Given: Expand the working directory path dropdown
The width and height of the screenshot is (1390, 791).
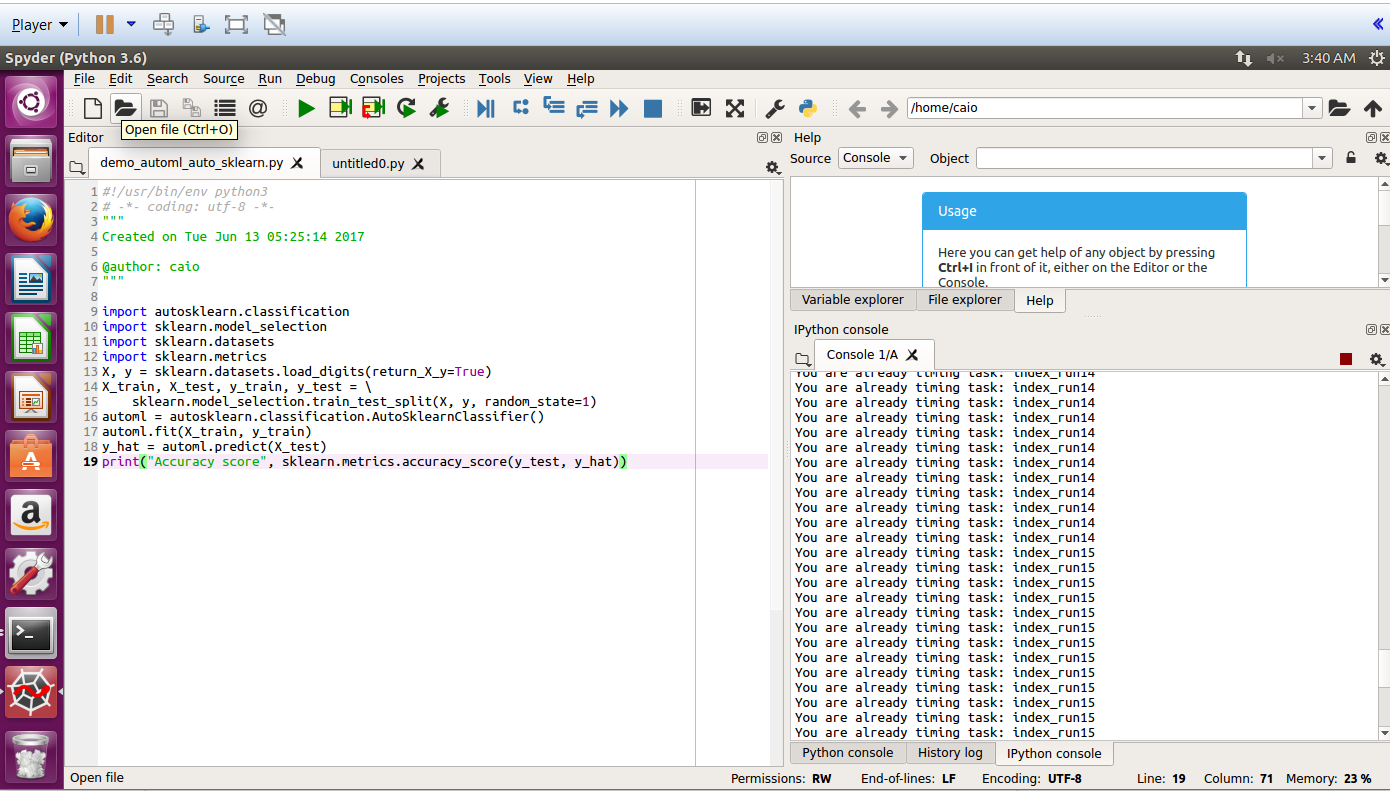Looking at the screenshot, I should pyautogui.click(x=1314, y=107).
